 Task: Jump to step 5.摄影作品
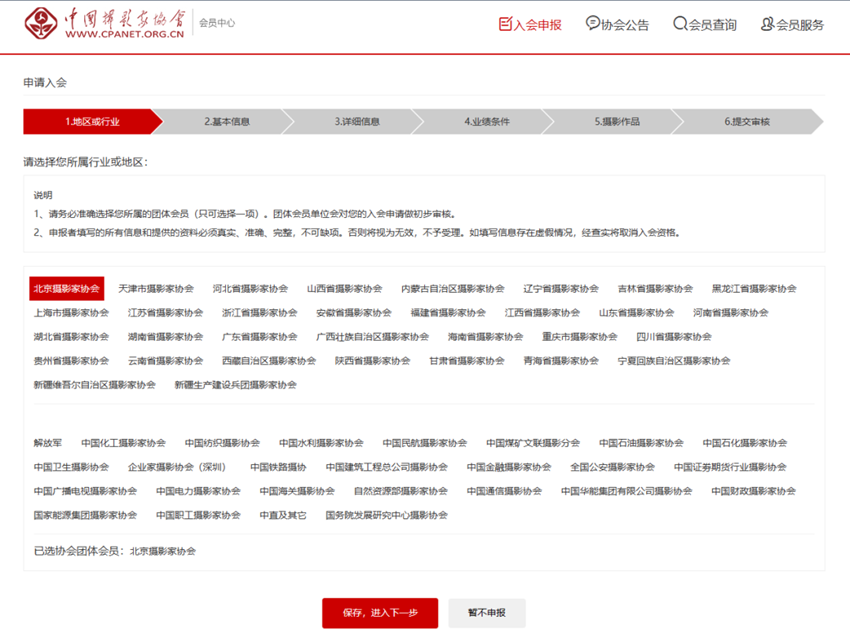[x=617, y=121]
